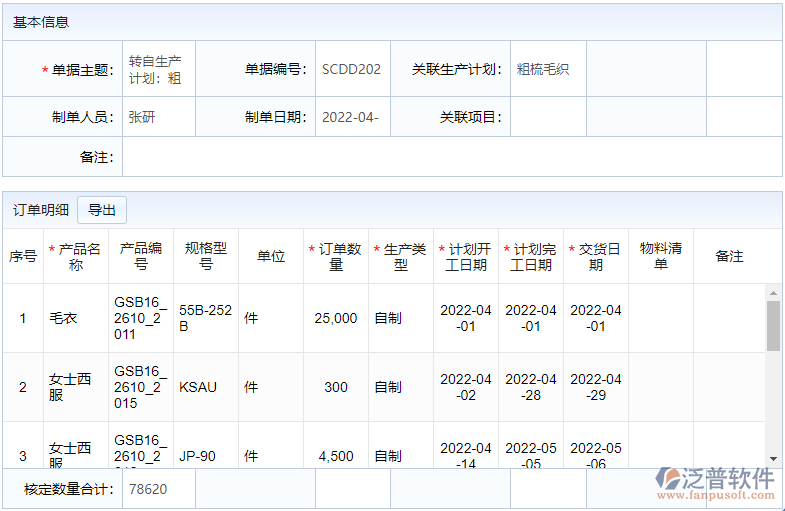Screen dimensions: 785x511
Task: Click the 导出 export button
Action: (x=102, y=210)
